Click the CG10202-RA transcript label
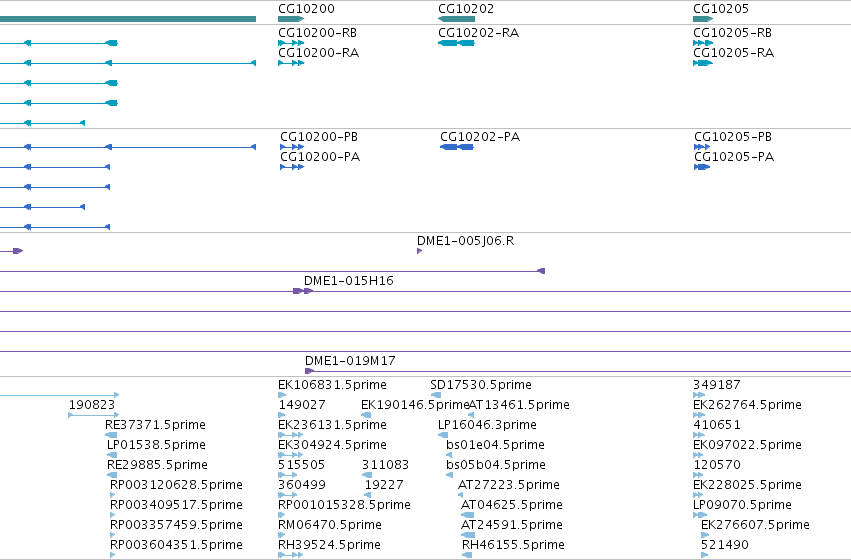This screenshot has height=560, width=851. click(478, 33)
